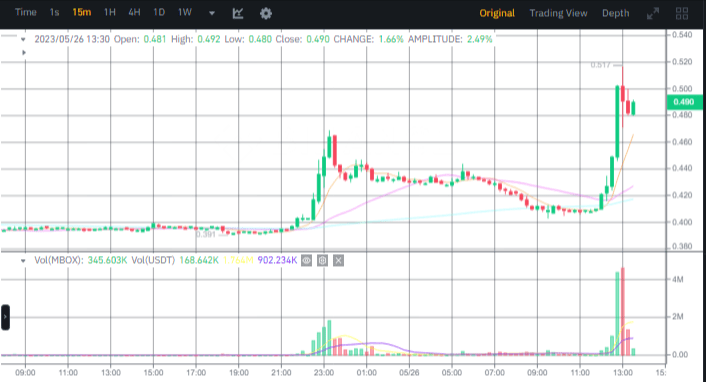Screen dimensions: 706x382
Task: Click the Vol(MBOX) 345.603K value
Action: (x=107, y=260)
